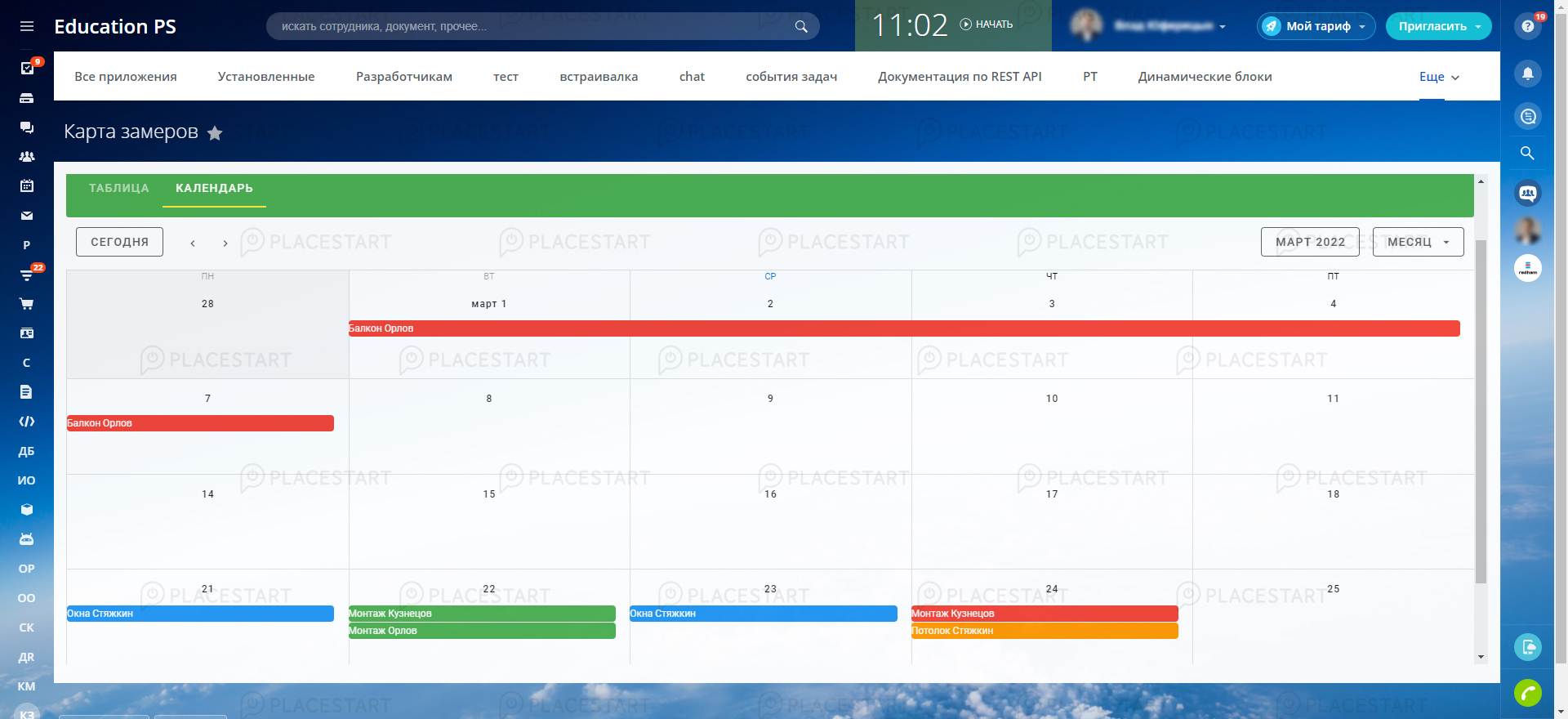Click the МАРТ 2022 date button

point(1310,242)
